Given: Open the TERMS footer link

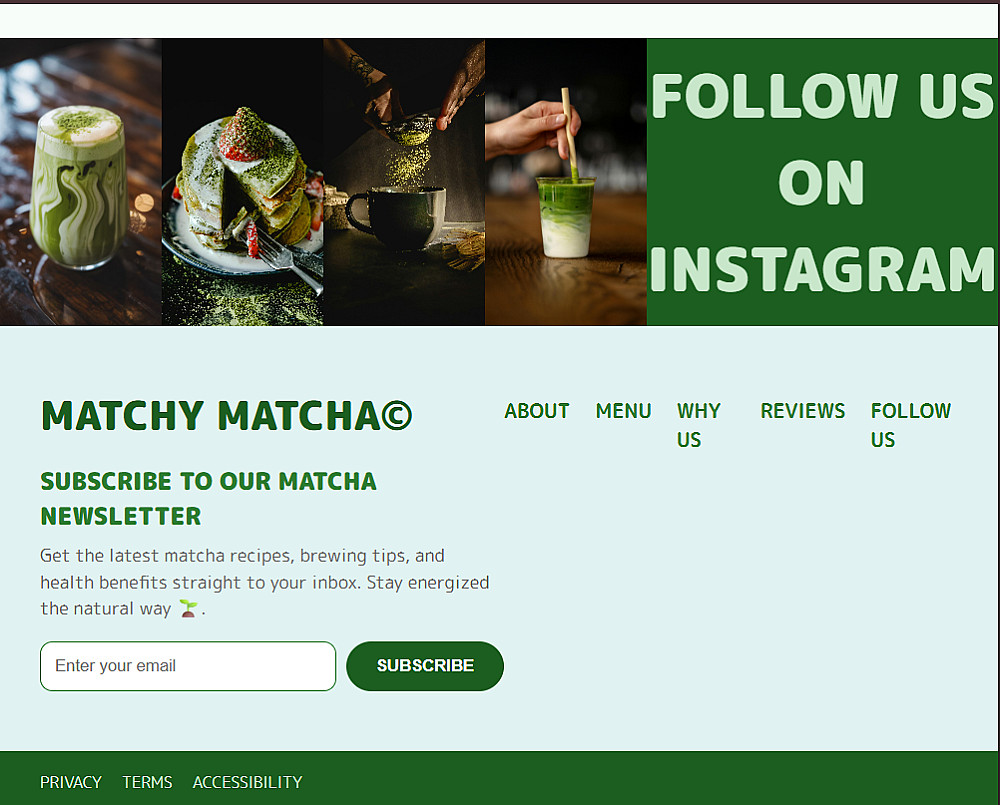Looking at the screenshot, I should click(x=147, y=782).
